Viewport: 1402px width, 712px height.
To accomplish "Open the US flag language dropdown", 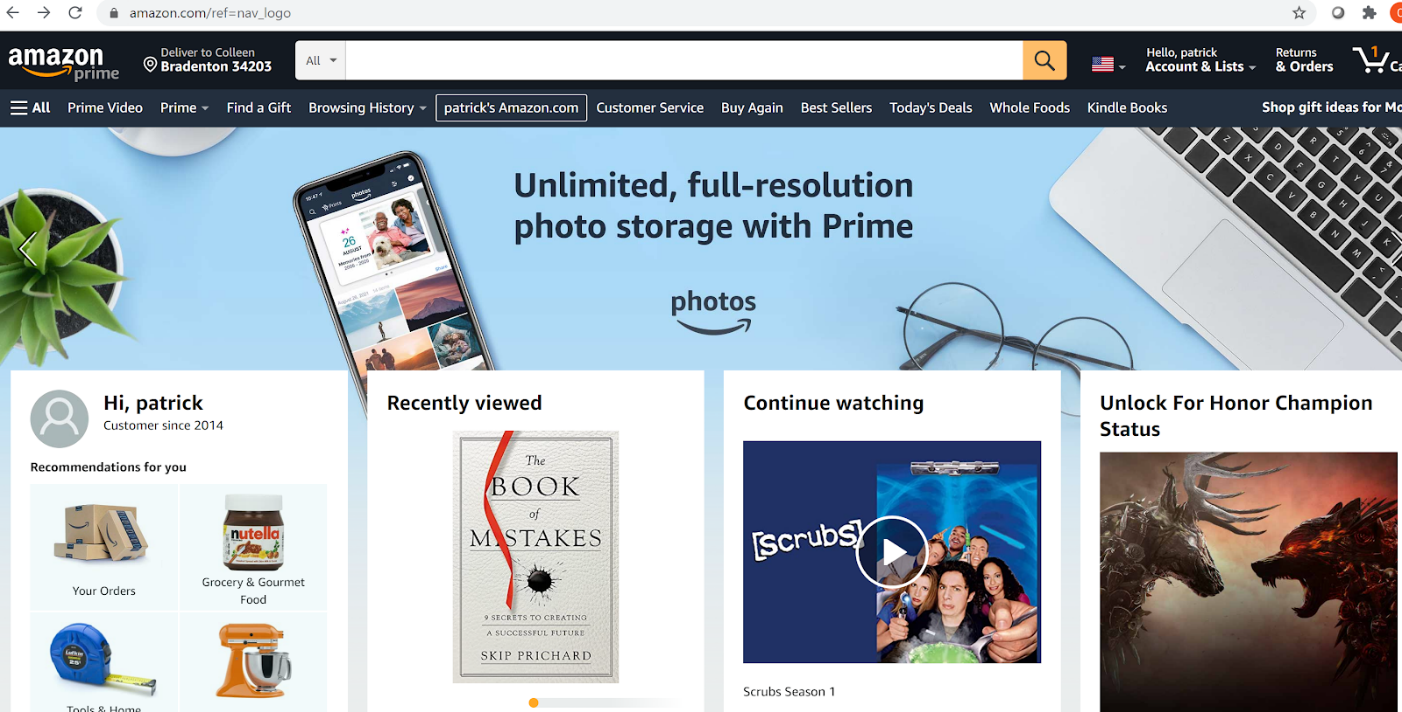I will point(1108,64).
